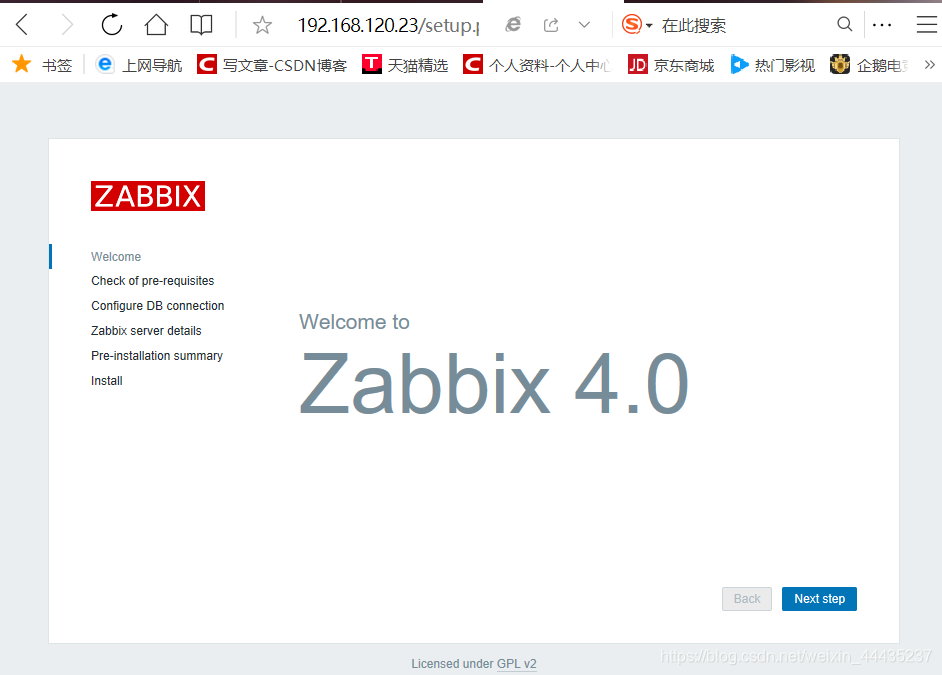This screenshot has height=675, width=942.
Task: Open the 企鹅电竞 bookmark
Action: coord(869,65)
